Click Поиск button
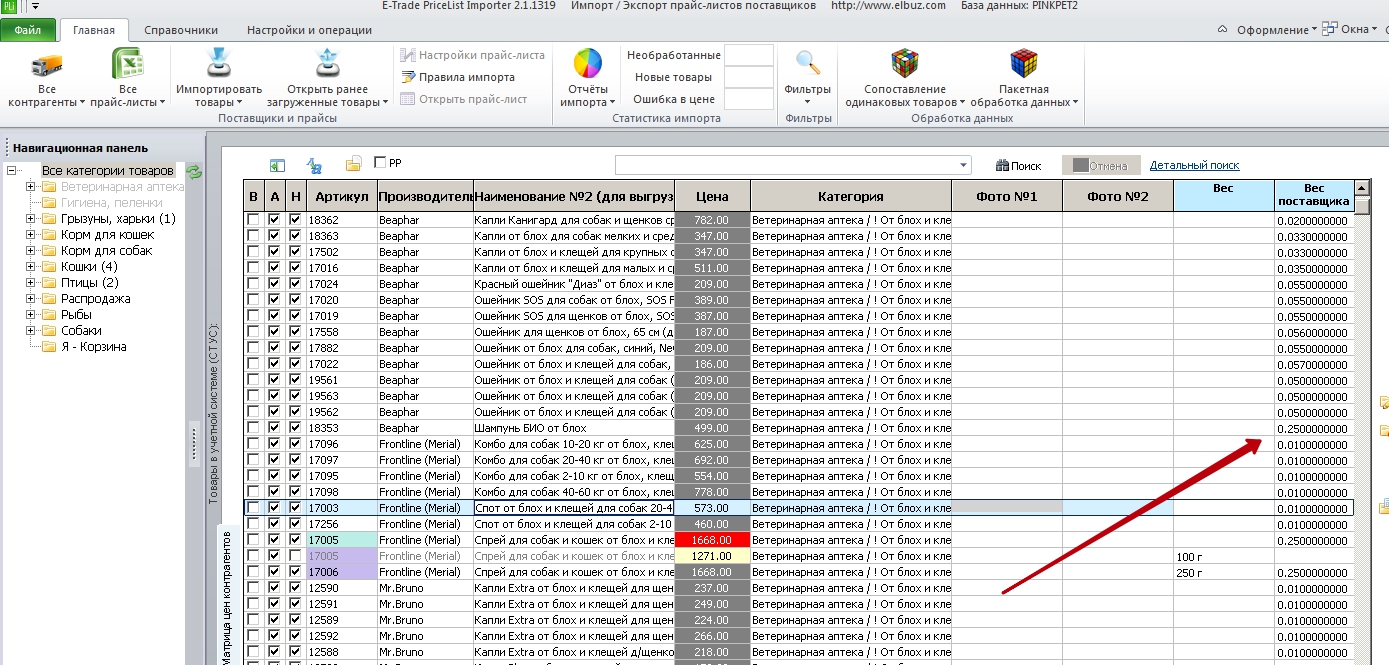The width and height of the screenshot is (1389, 665). click(1018, 166)
